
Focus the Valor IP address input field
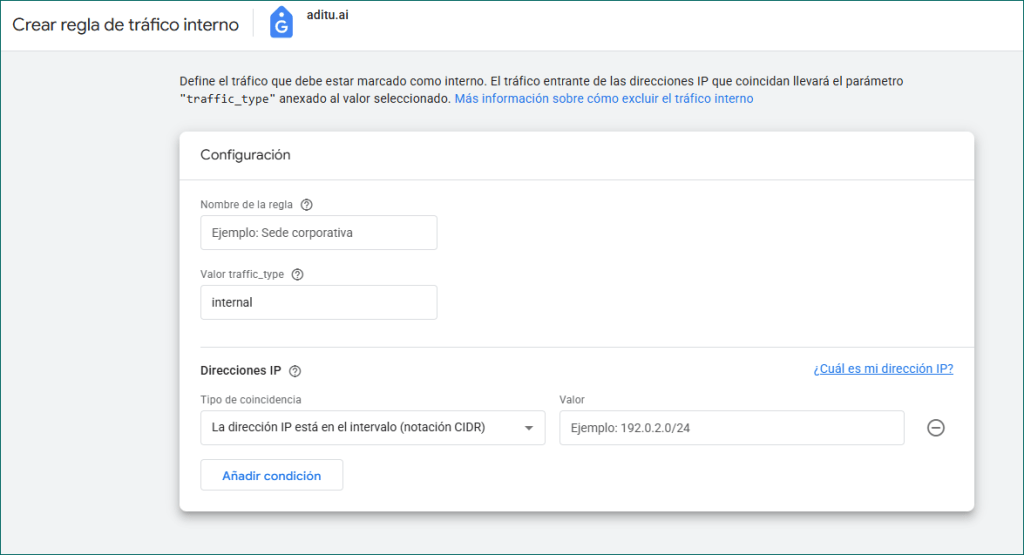[x=731, y=428]
